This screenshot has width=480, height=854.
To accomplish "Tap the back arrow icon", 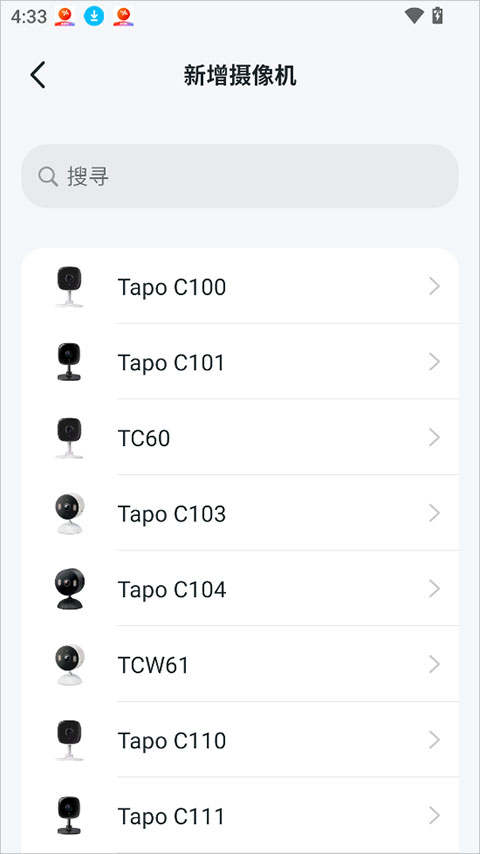I will coord(38,75).
